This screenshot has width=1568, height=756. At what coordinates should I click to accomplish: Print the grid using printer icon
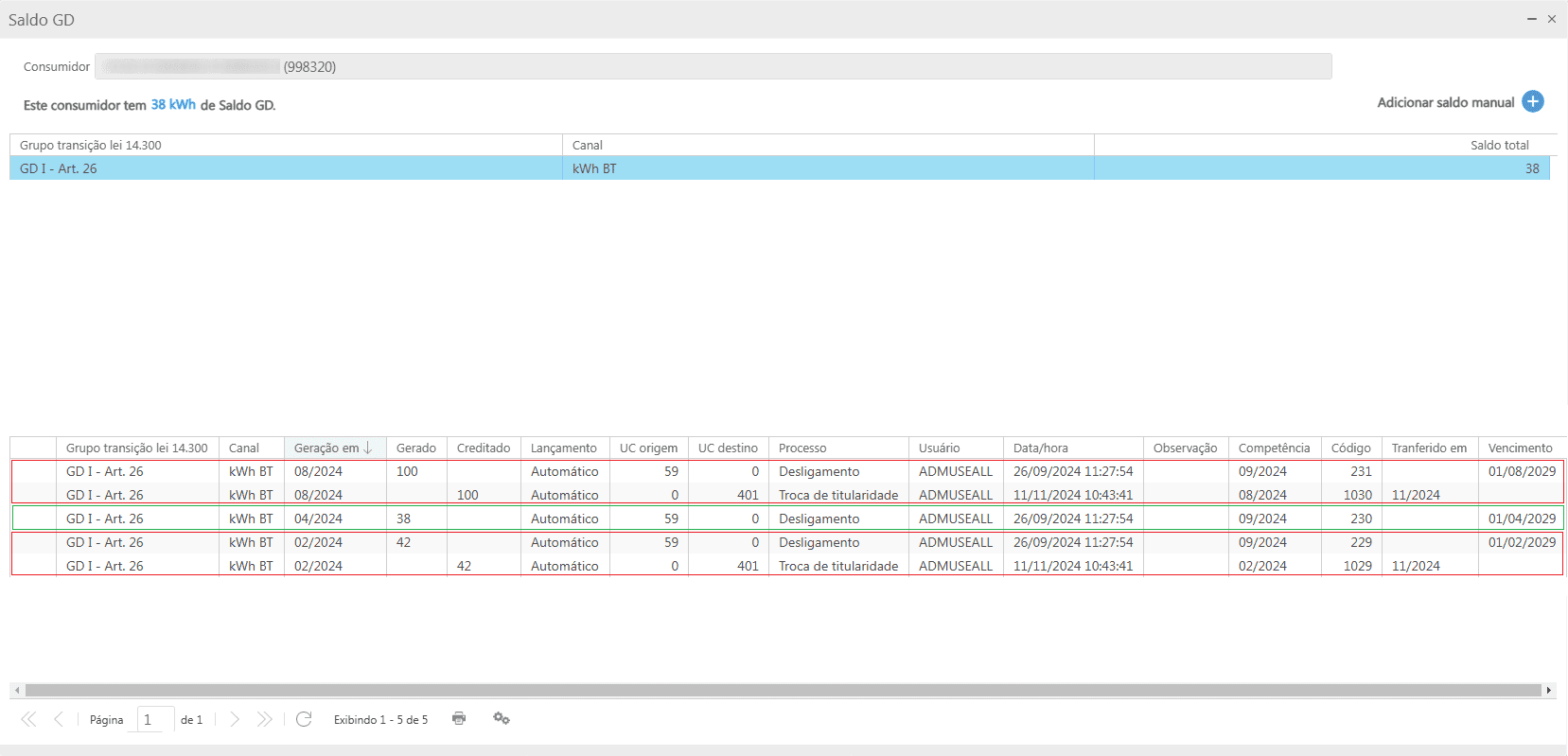click(x=459, y=719)
